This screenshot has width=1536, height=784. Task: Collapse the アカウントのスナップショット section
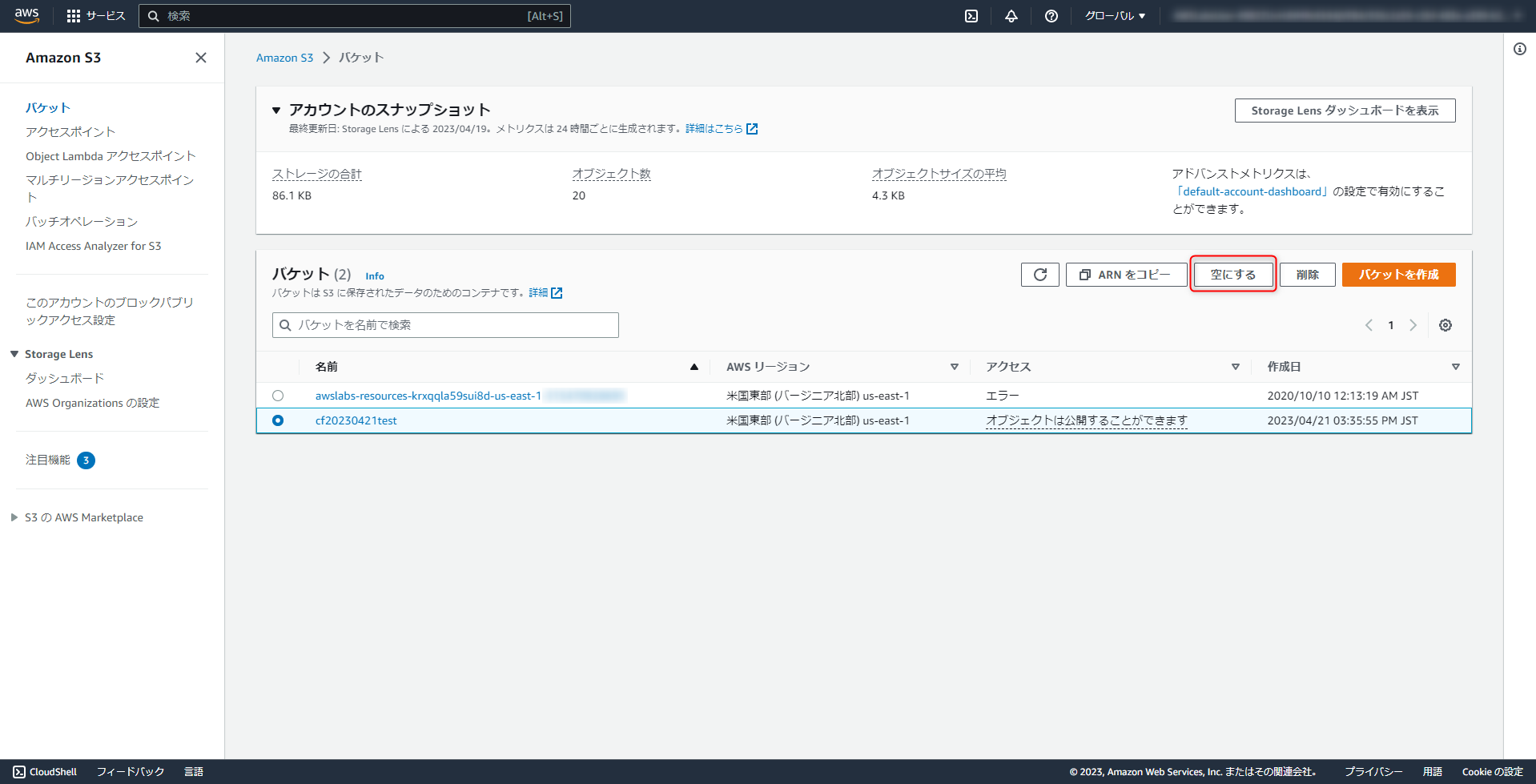[275, 110]
